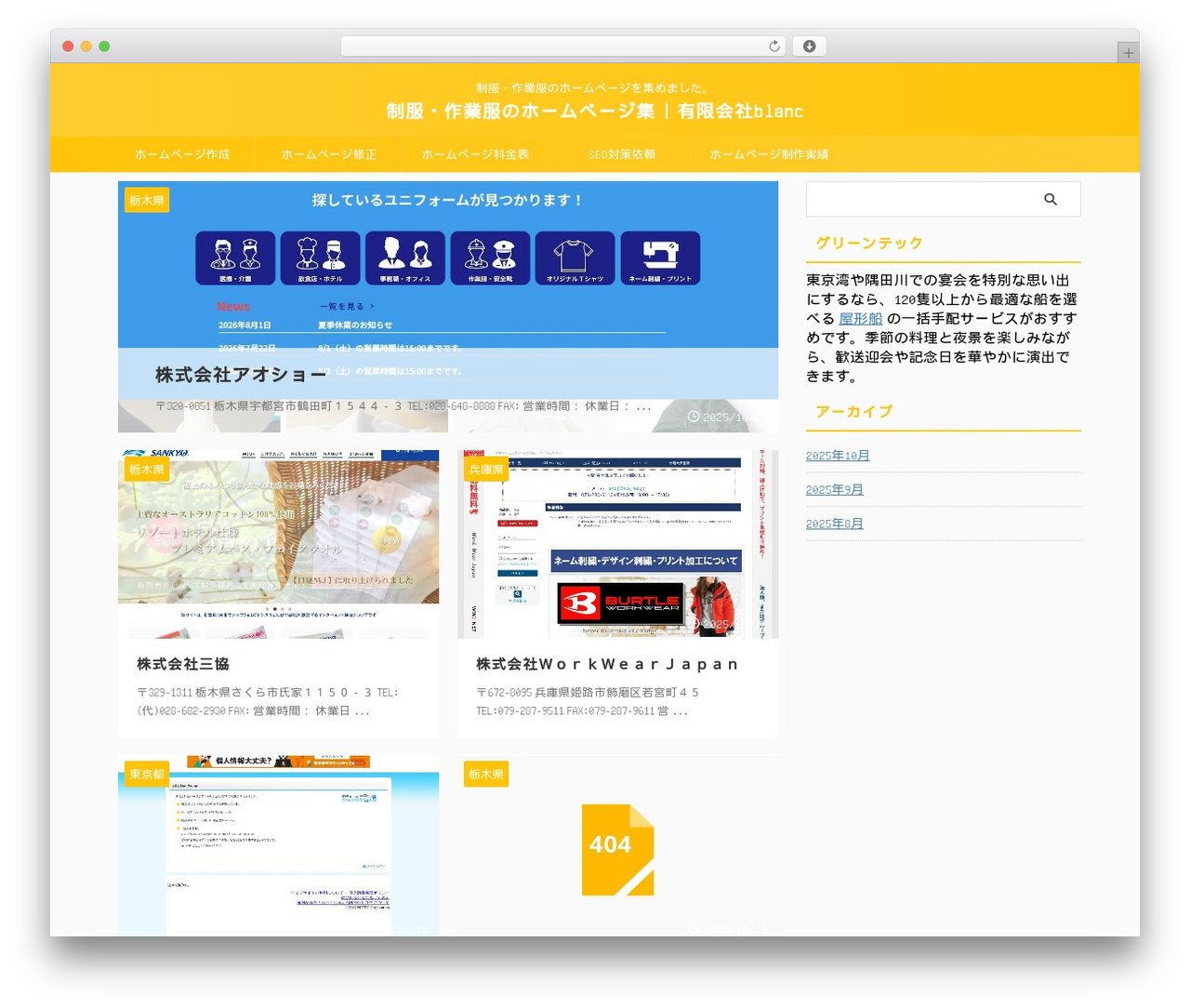Screen dimensions: 1190x1008
Task: Click the WorkWearJapan address excerpt 〒672-8095
Action: coord(587,702)
